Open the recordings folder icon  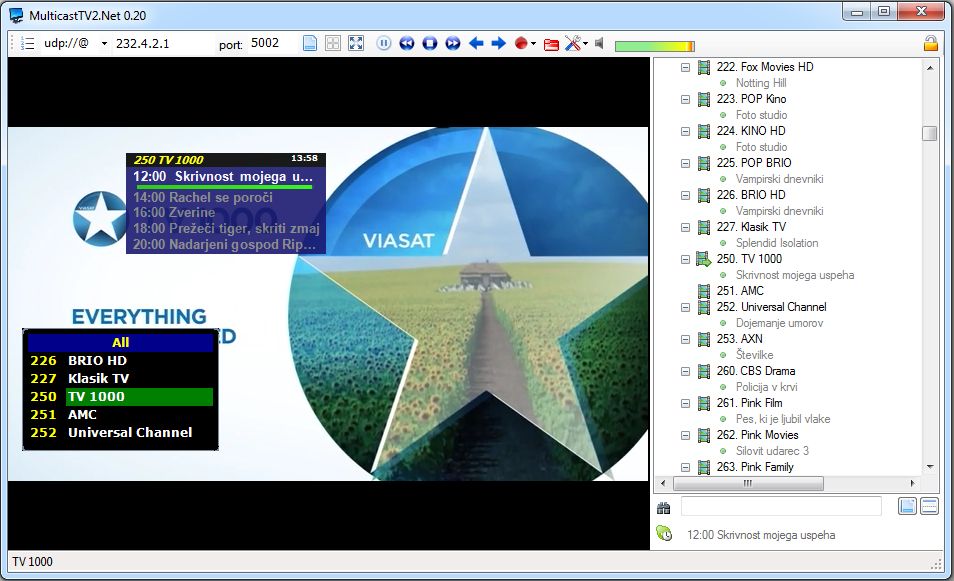point(551,44)
